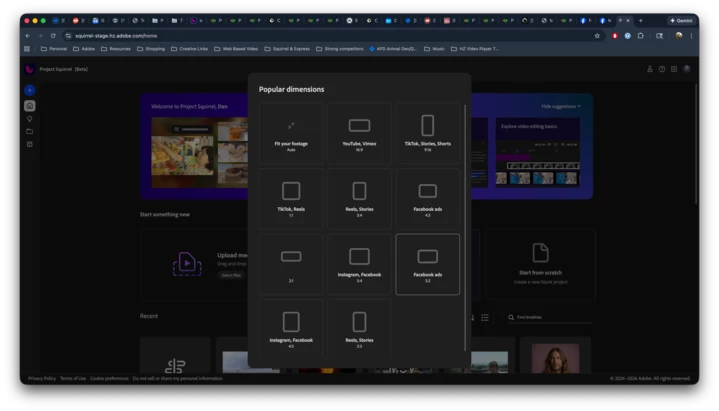719x411 pixels.
Task: Open the first recent project tile
Action: (x=175, y=356)
